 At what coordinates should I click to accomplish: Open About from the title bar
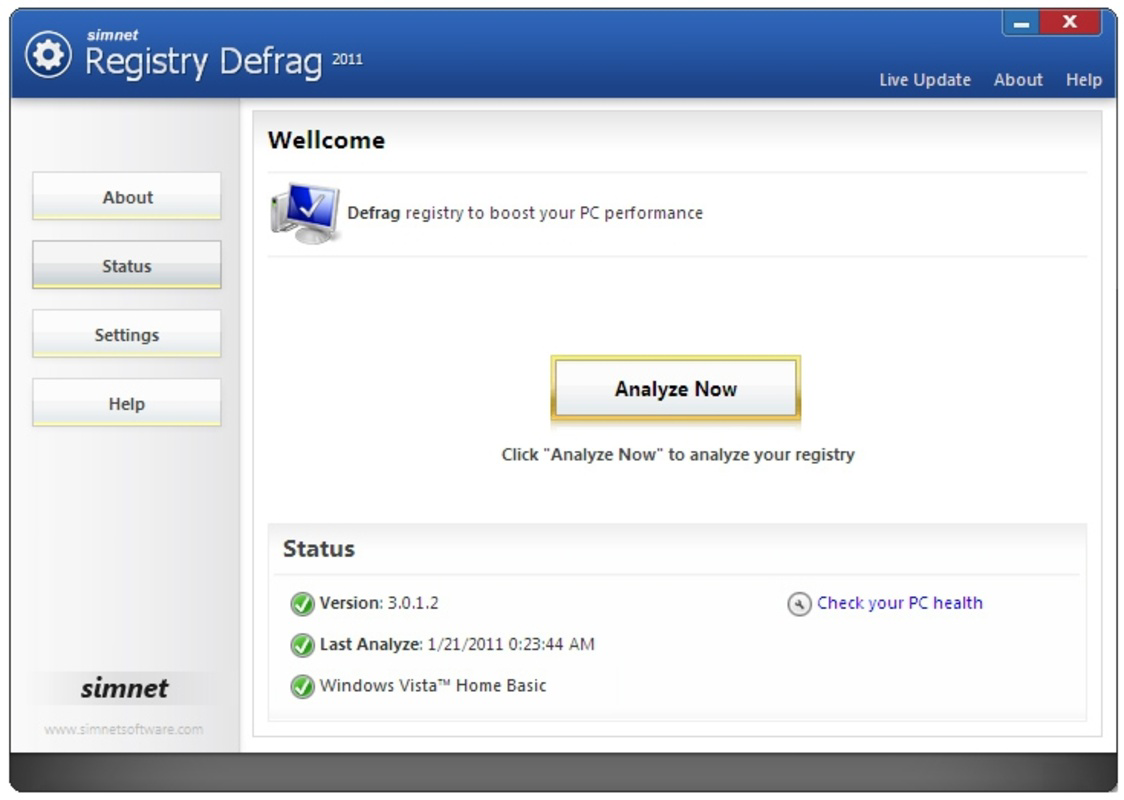point(1019,80)
